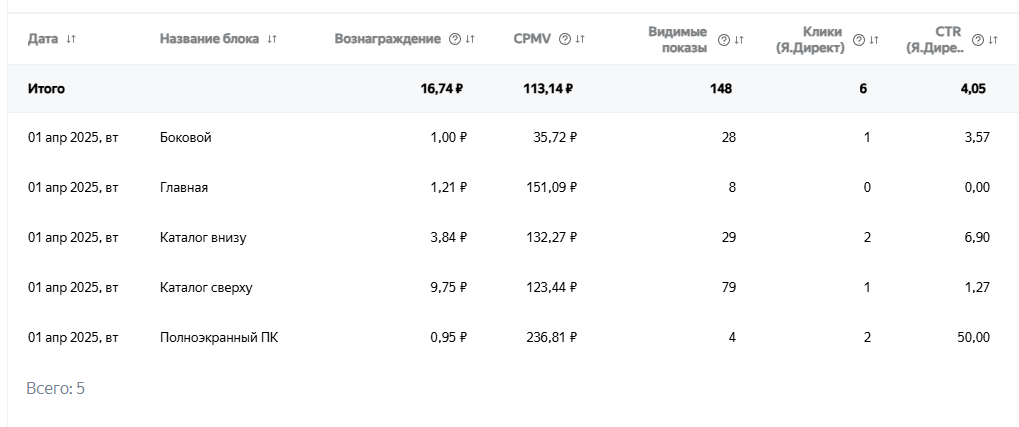Image resolution: width=1019 pixels, height=427 pixels.
Task: Open Видимые показы help question icon
Action: click(x=724, y=40)
